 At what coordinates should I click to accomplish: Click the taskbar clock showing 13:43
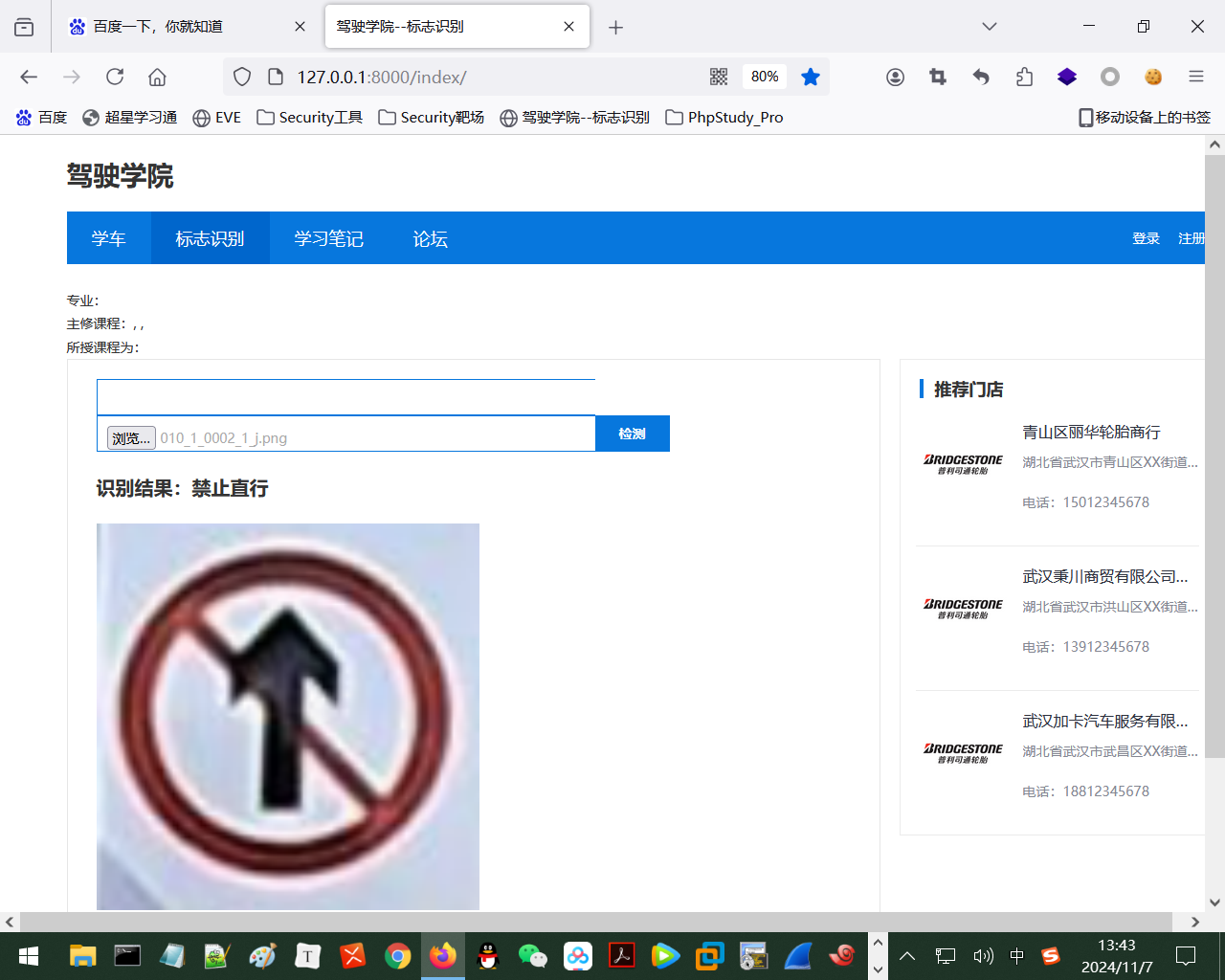(x=1117, y=956)
